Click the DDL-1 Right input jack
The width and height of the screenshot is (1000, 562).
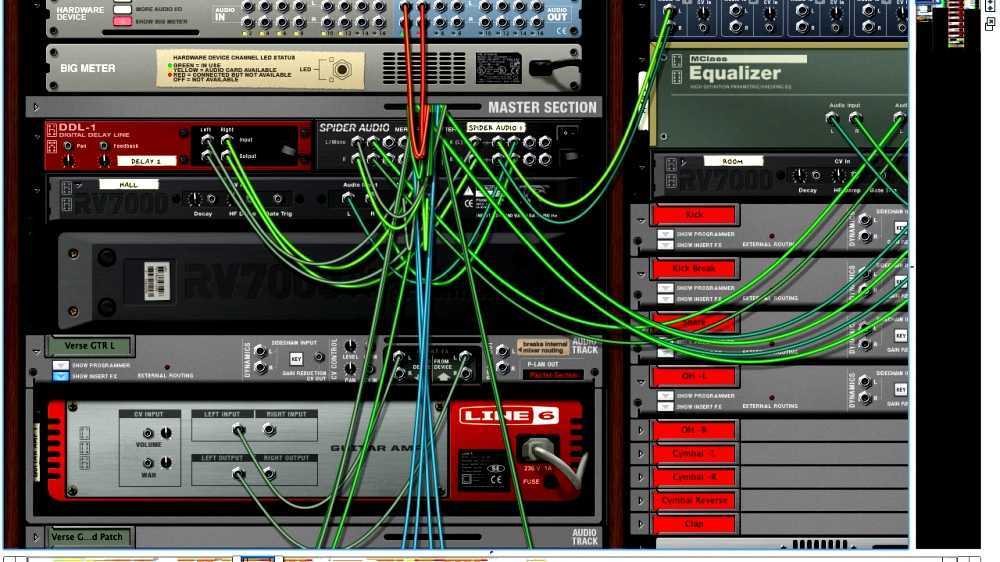click(x=226, y=139)
